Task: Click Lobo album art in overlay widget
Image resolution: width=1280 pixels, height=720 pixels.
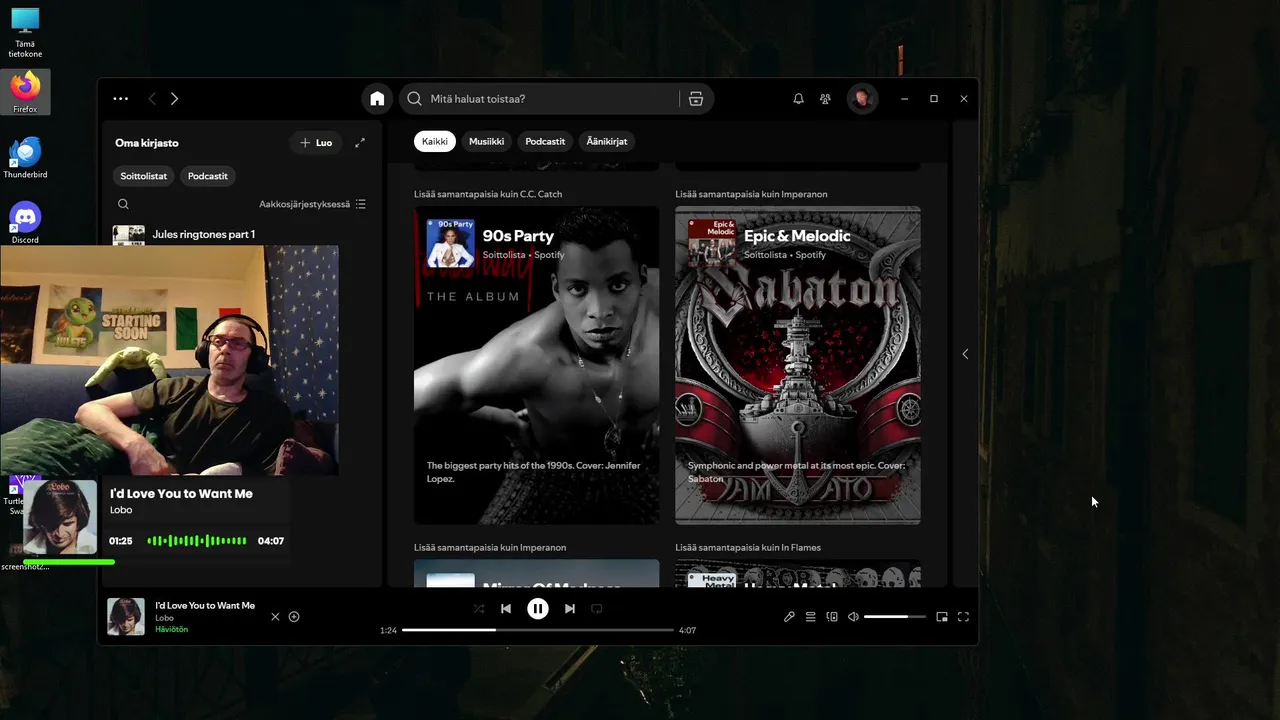Action: pyautogui.click(x=60, y=517)
